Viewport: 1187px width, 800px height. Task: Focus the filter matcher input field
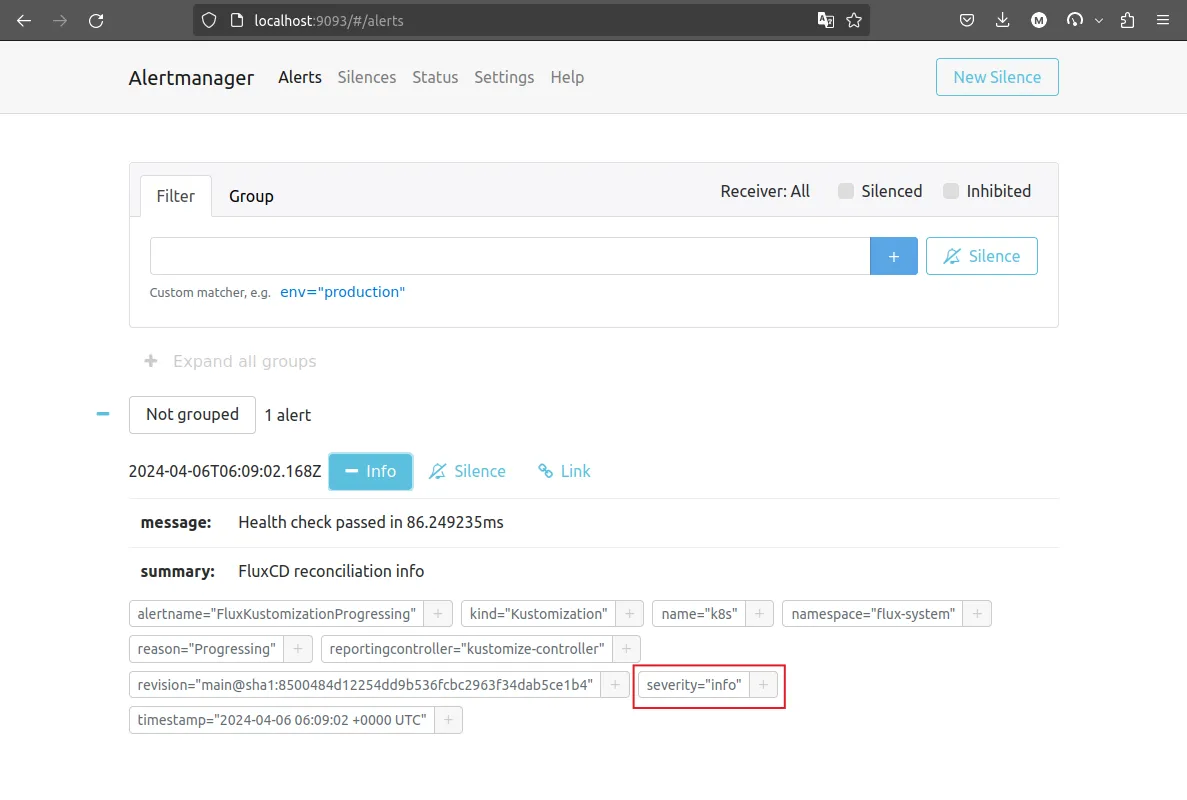509,256
